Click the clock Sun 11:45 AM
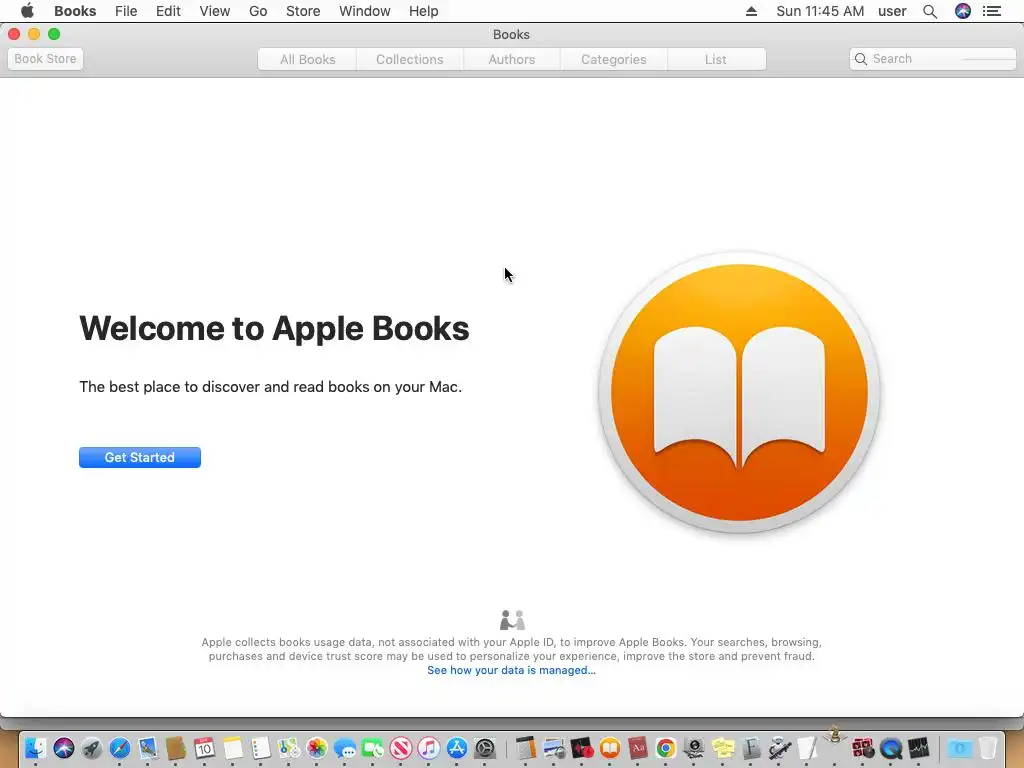 click(x=820, y=11)
